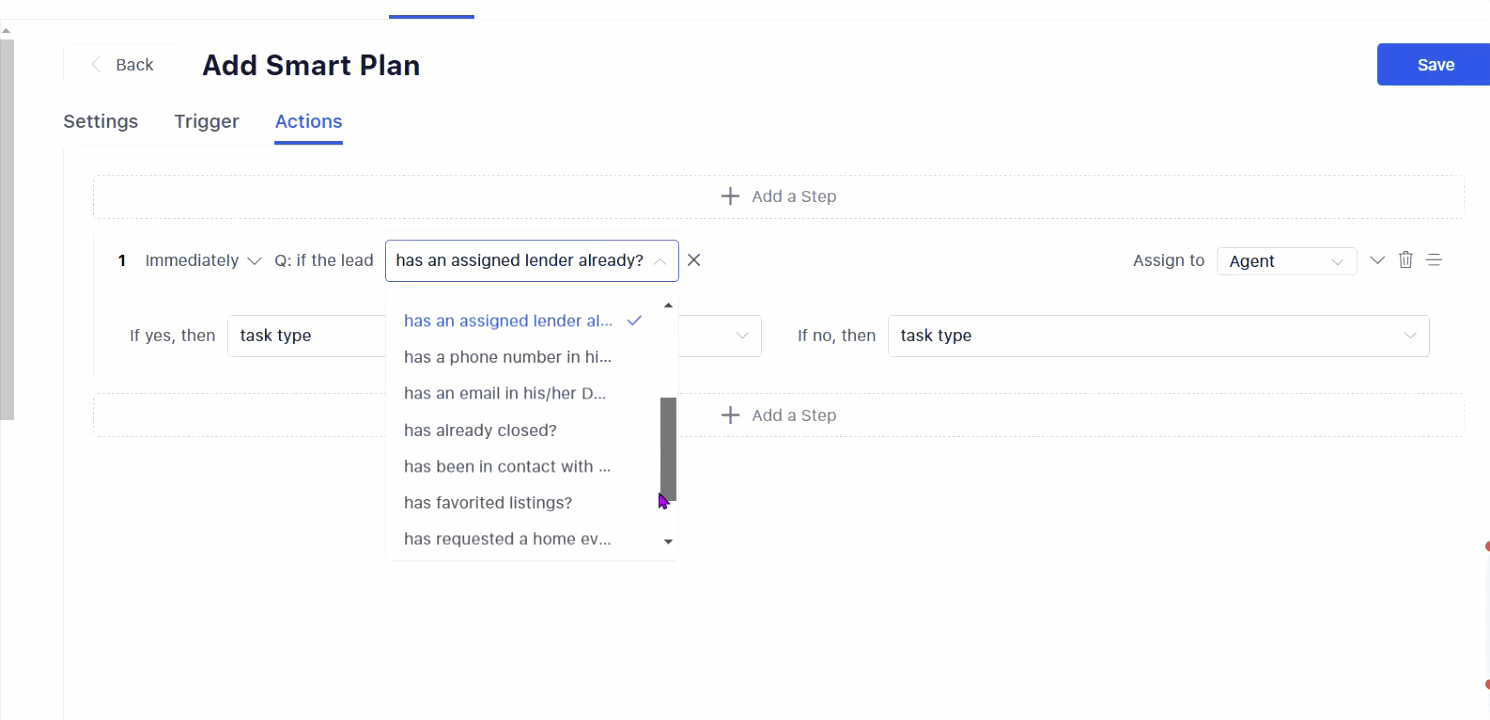Click the page's left scrollbar up arrow
This screenshot has width=1490, height=720.
point(6,30)
